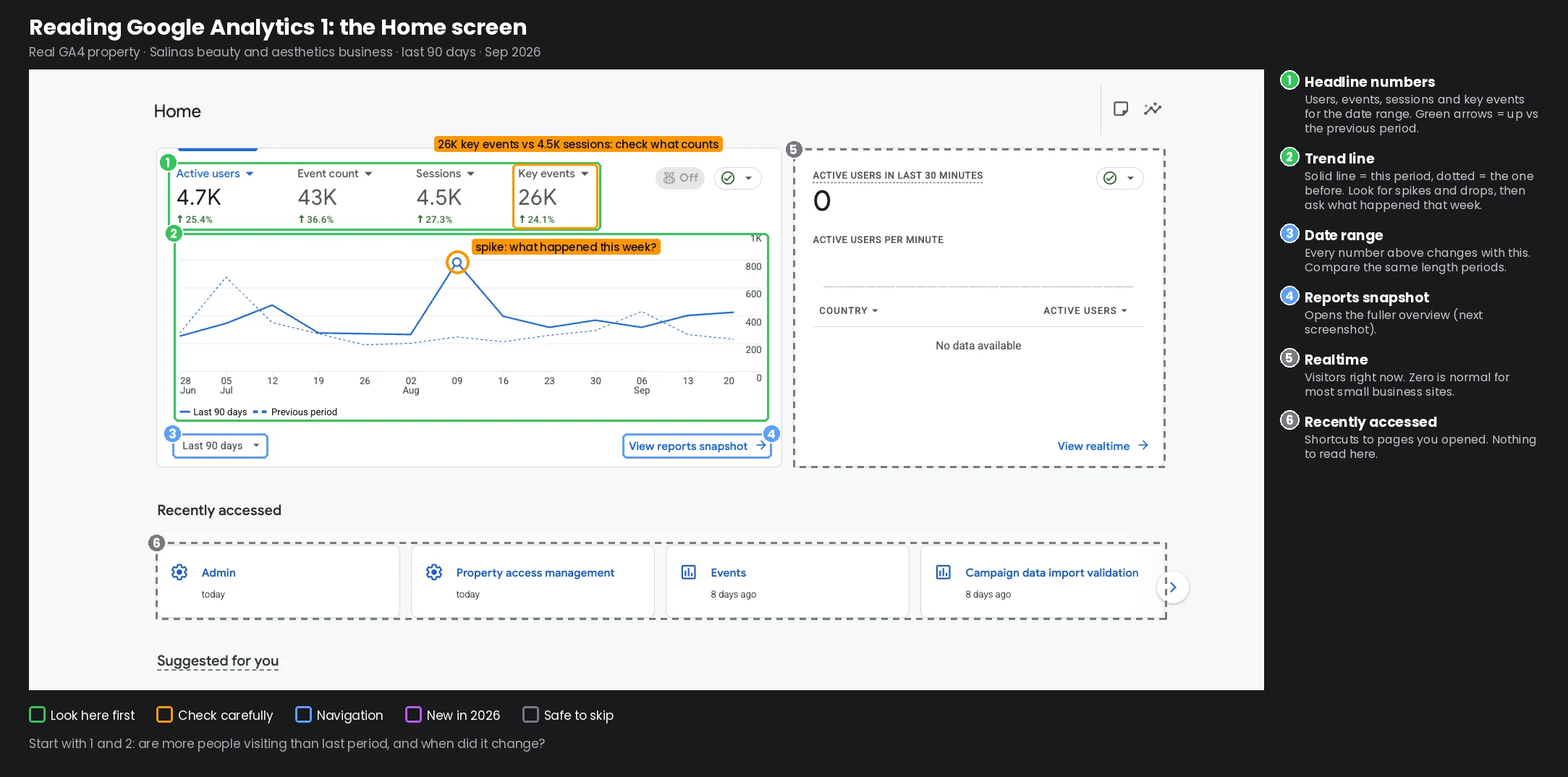The image size is (1568, 777).
Task: Click the Suggested for you heading
Action: point(218,661)
